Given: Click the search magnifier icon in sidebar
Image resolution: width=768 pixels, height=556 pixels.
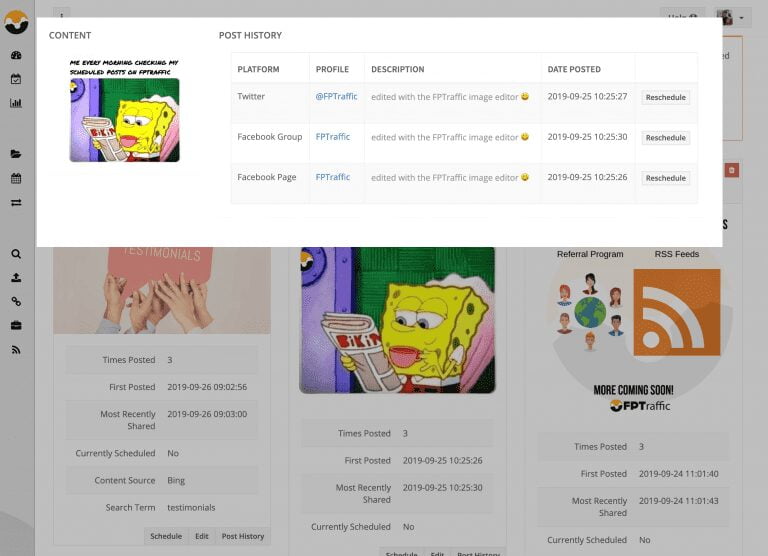Looking at the screenshot, I should coord(16,254).
